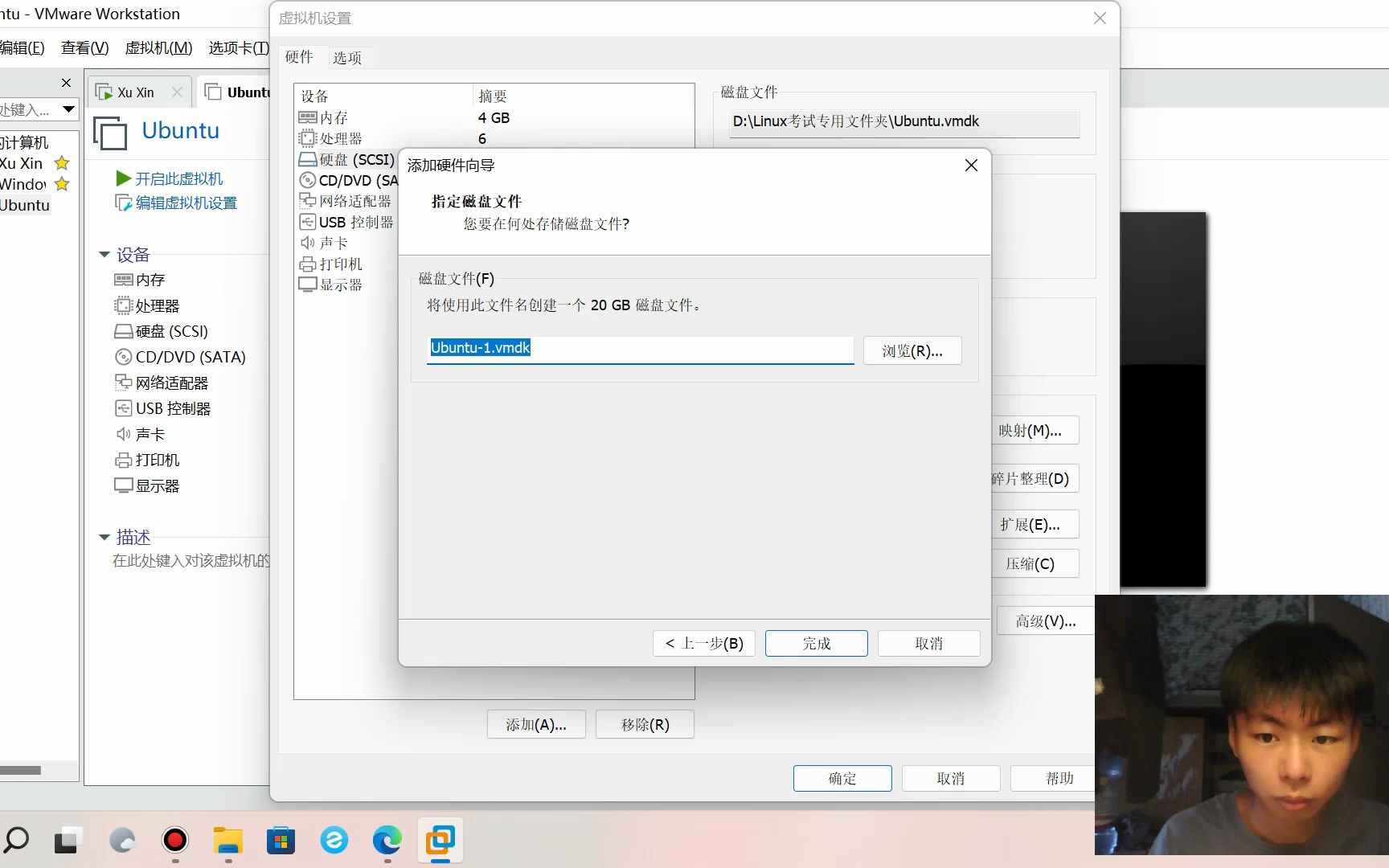Select the CD/DVD device icon in settings list
1389x868 pixels.
tap(307, 180)
